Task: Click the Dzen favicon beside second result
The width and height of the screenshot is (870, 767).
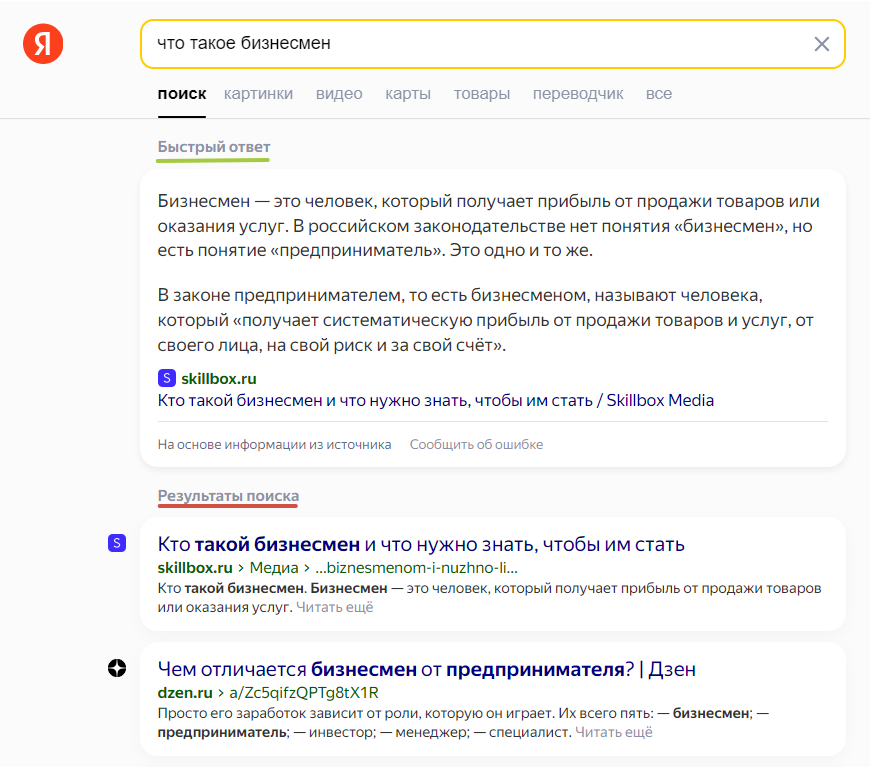Action: coord(117,668)
